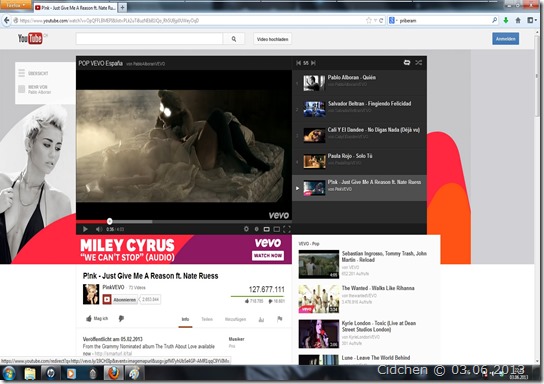Viewport: 544px width, 384px height.
Task: Open the HP taskbar icon
Action: coord(51,374)
